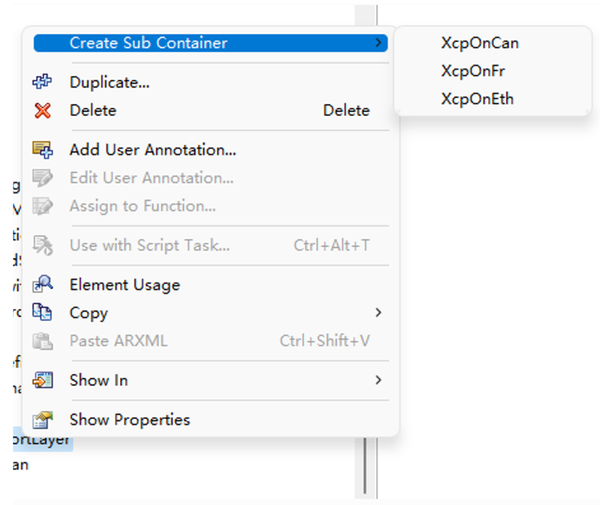Image resolution: width=600 pixels, height=505 pixels.
Task: Select XcpOnCan from the submenu
Action: pos(479,43)
